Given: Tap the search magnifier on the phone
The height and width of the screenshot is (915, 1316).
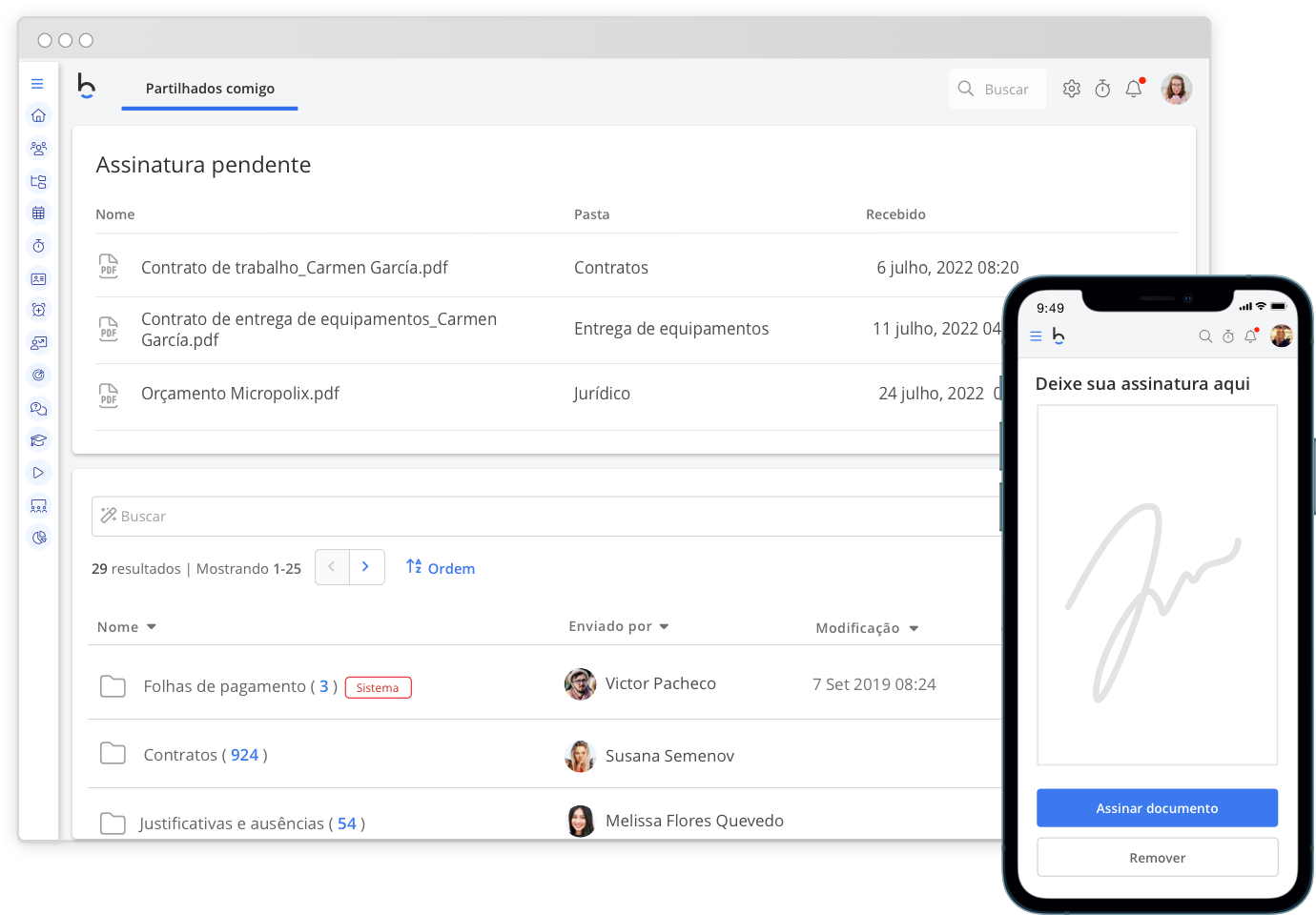Looking at the screenshot, I should pos(1205,336).
